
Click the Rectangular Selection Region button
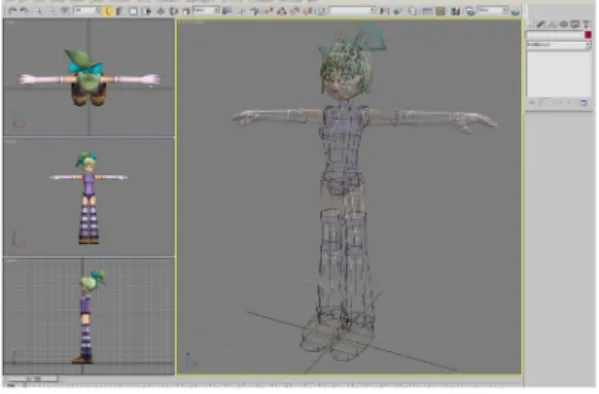tap(133, 11)
